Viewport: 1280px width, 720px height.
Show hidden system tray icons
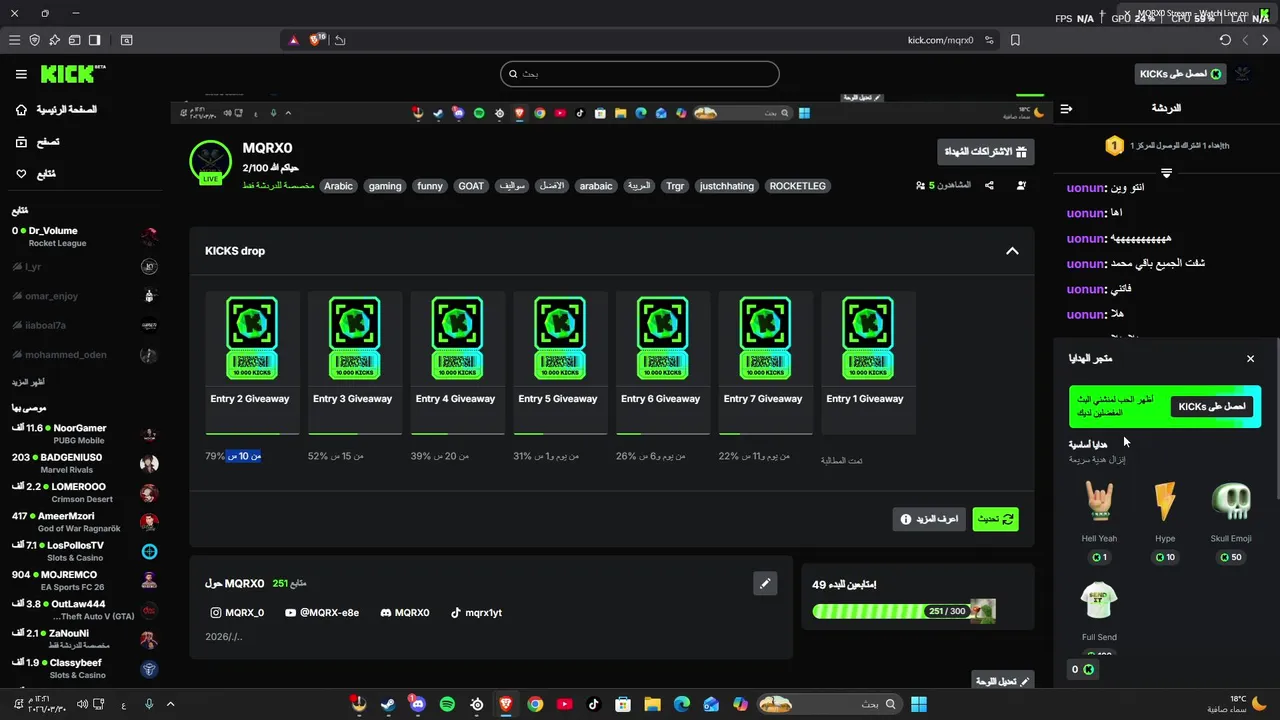coord(170,704)
